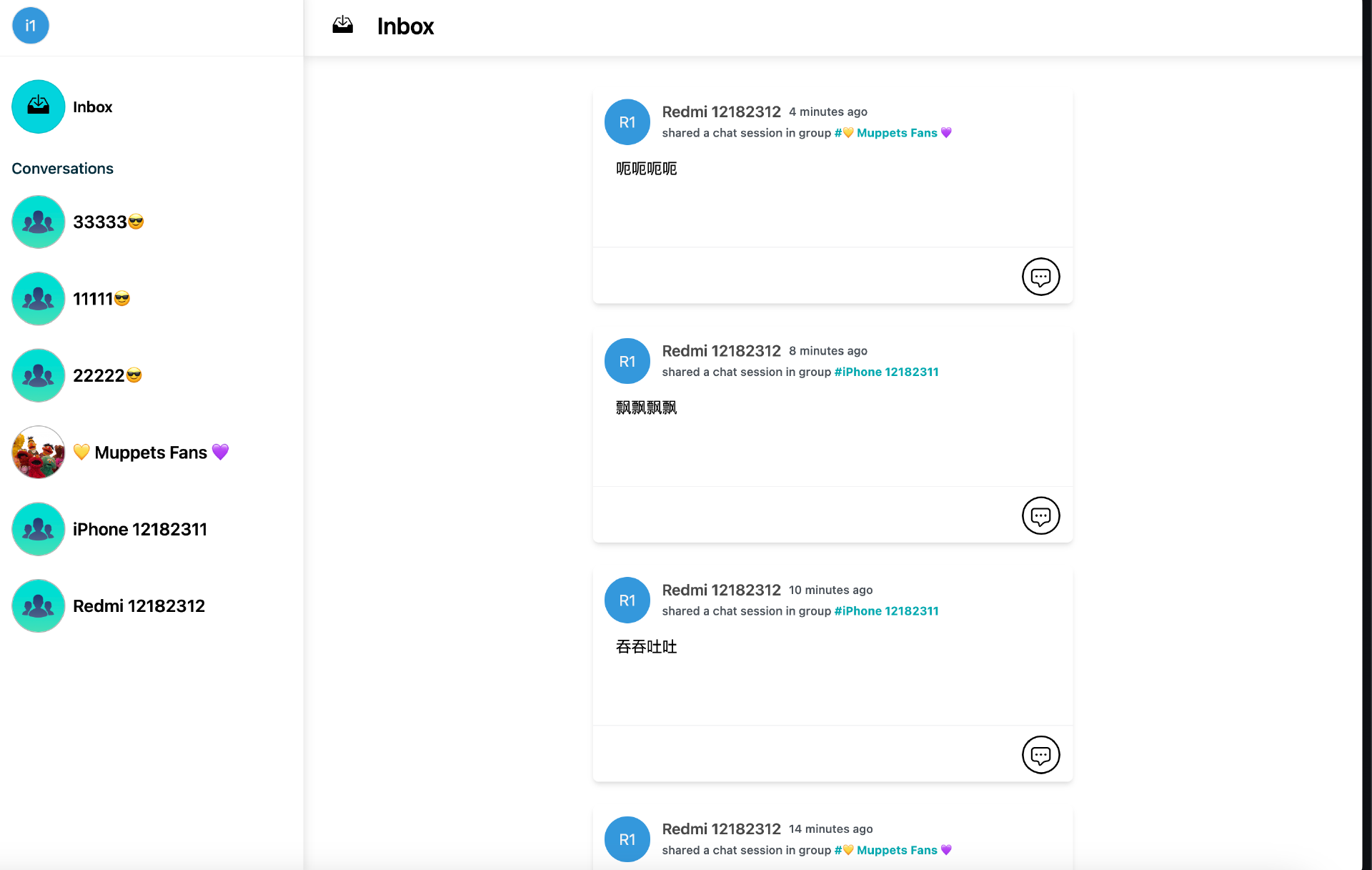Click the #Muppets Fans group link
Image resolution: width=1372 pixels, height=870 pixels.
pos(898,133)
